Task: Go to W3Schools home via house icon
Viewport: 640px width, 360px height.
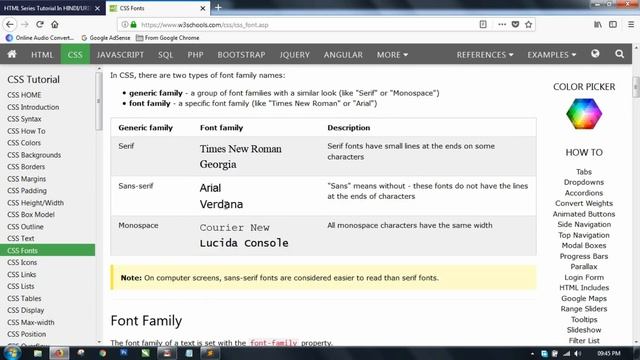Action: click(x=12, y=54)
